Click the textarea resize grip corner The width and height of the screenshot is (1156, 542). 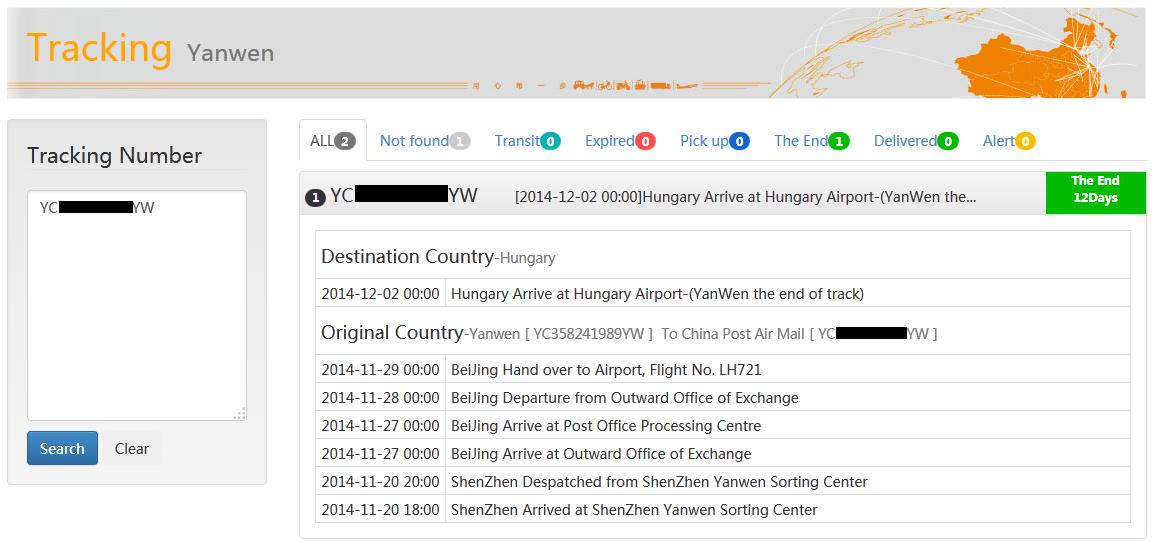click(240, 414)
